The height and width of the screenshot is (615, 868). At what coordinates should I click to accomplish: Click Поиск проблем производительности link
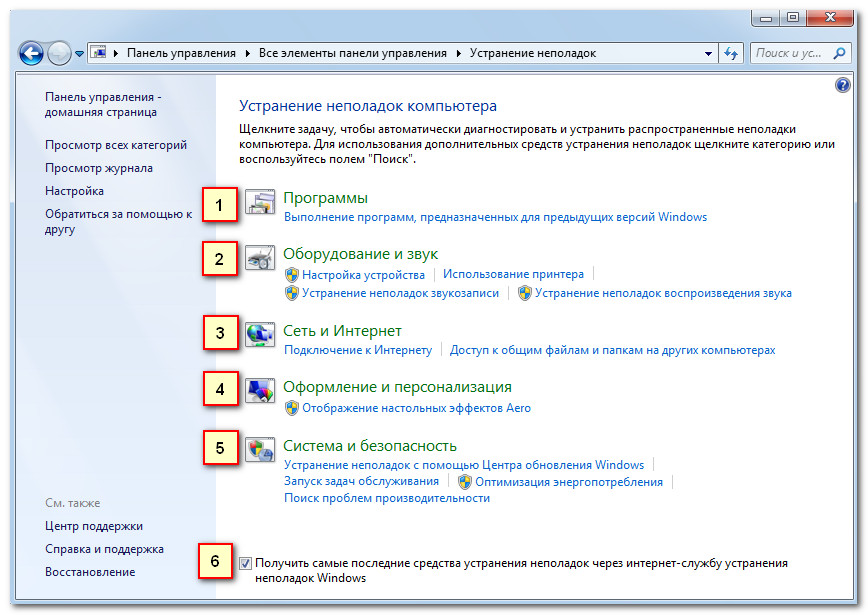(x=387, y=498)
